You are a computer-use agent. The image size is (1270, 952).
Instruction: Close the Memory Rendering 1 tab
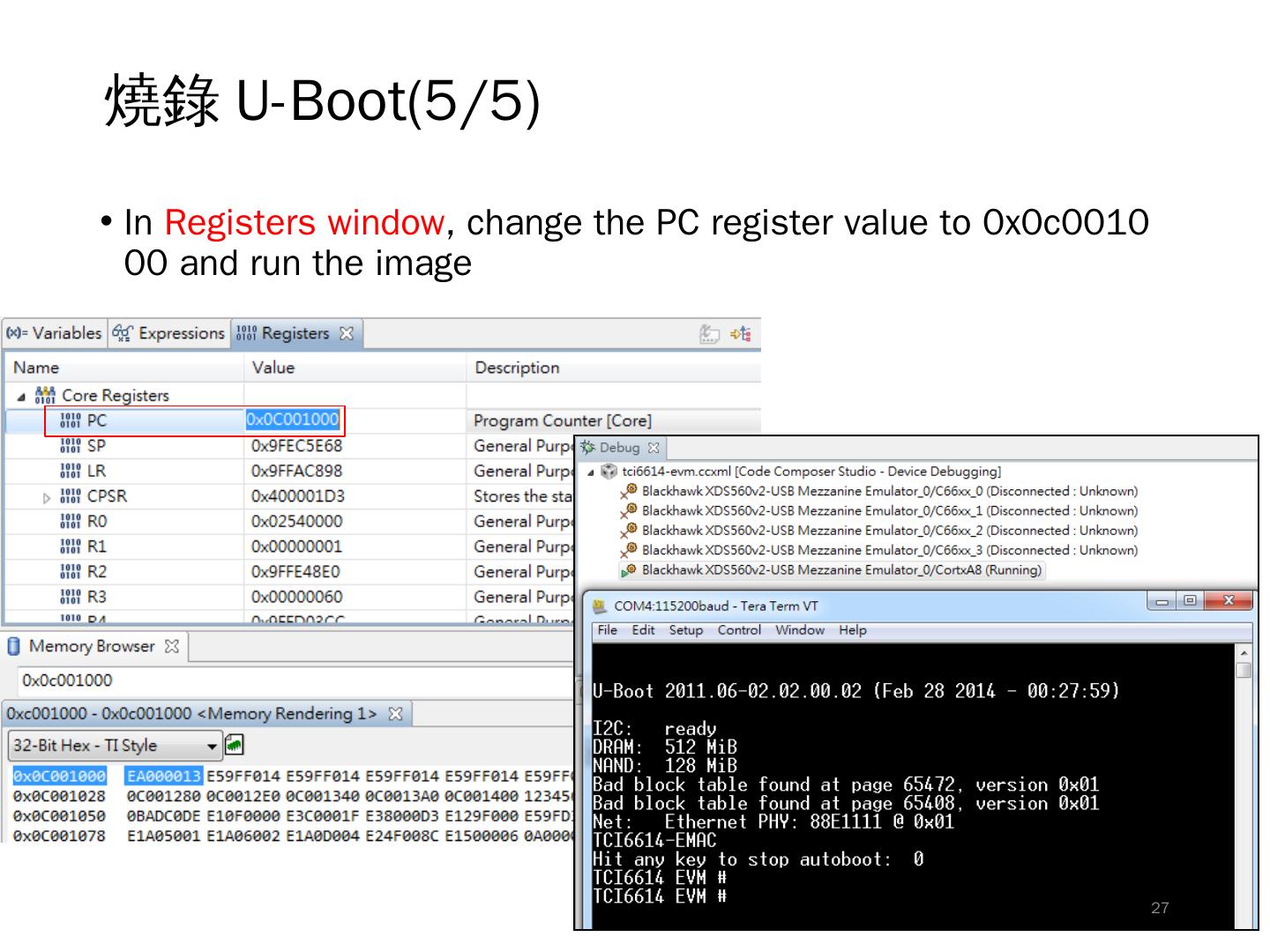(396, 714)
